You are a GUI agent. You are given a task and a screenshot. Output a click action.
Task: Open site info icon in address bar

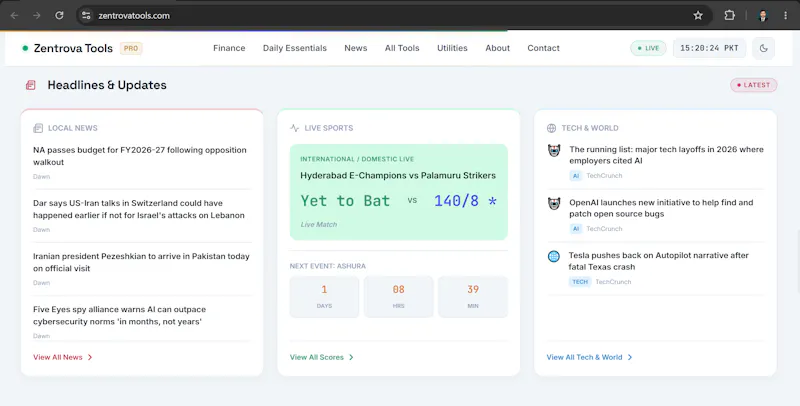pos(86,15)
